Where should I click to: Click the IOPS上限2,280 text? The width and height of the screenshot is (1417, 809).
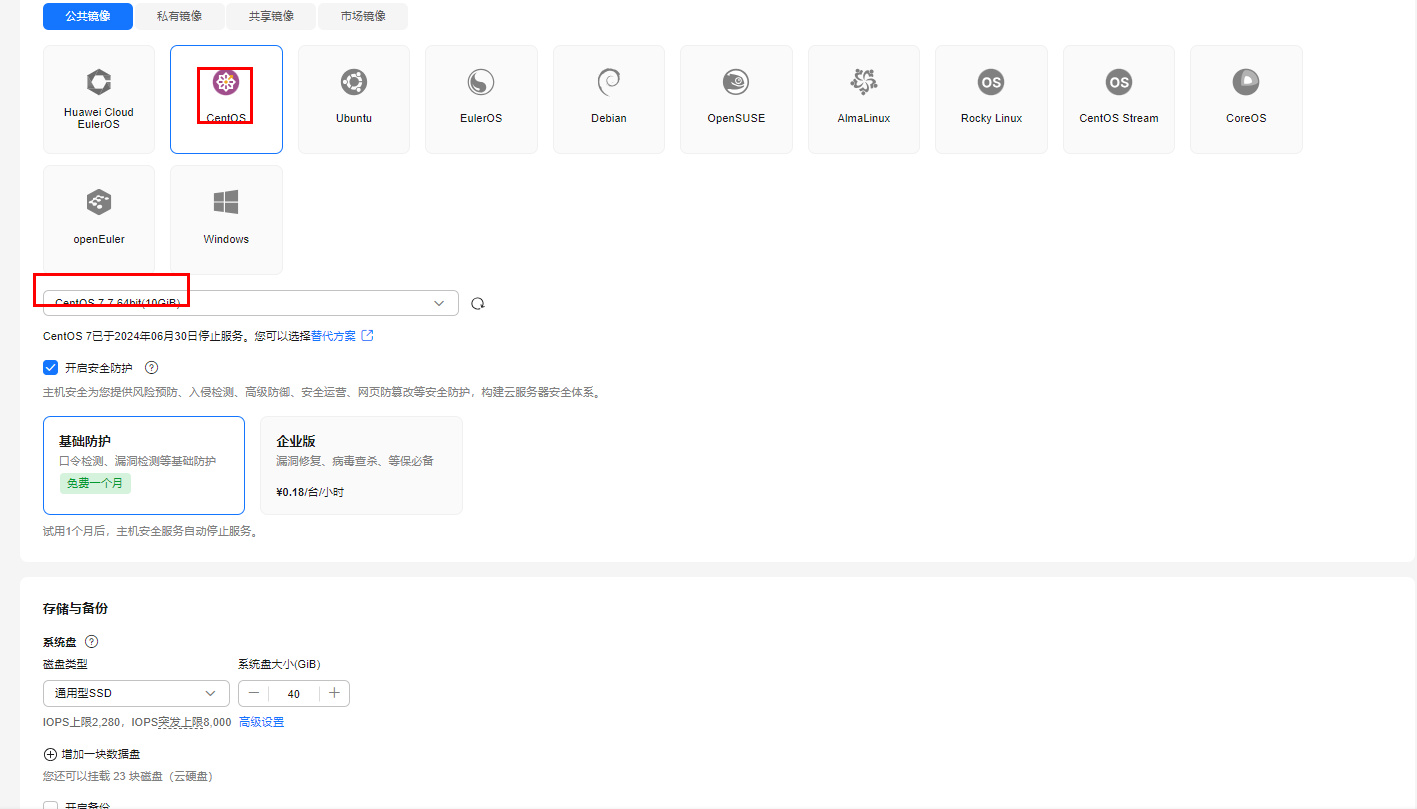click(x=84, y=722)
